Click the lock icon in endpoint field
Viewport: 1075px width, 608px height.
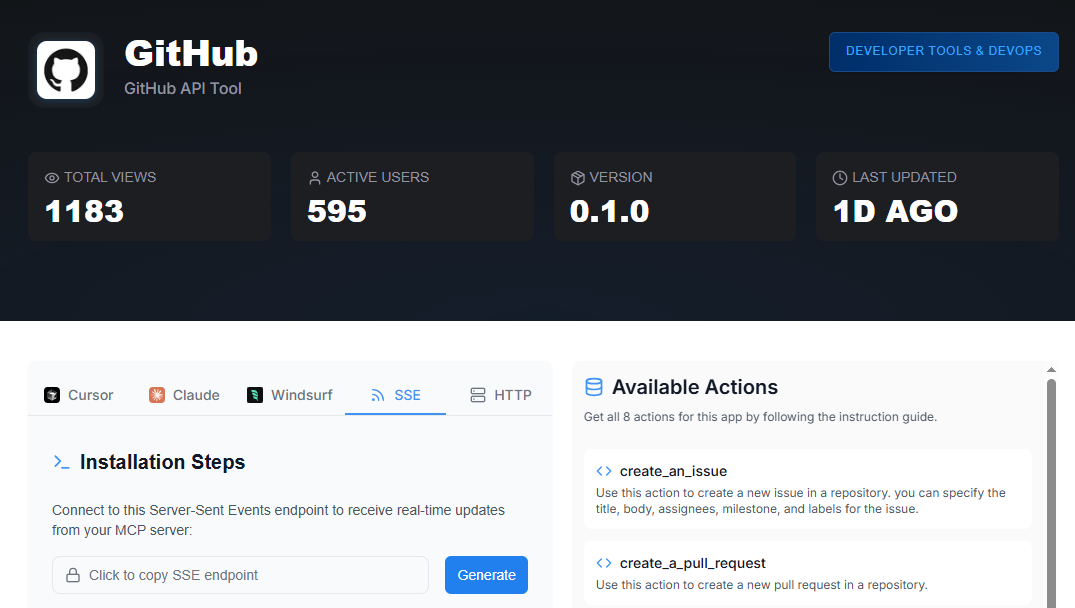point(73,575)
